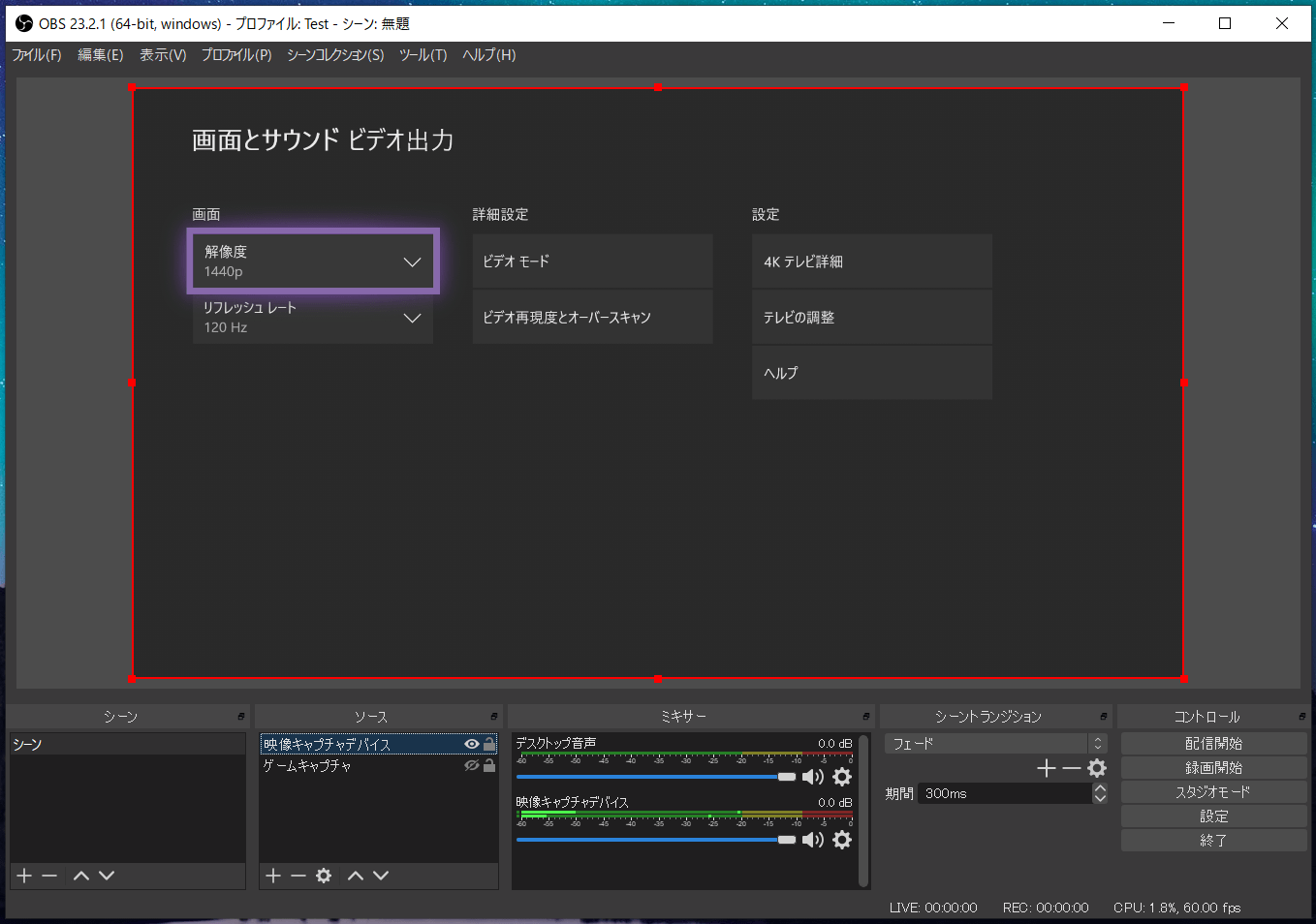Click the top-center red resize handle in preview
The height and width of the screenshot is (924, 1316).
pos(659,87)
